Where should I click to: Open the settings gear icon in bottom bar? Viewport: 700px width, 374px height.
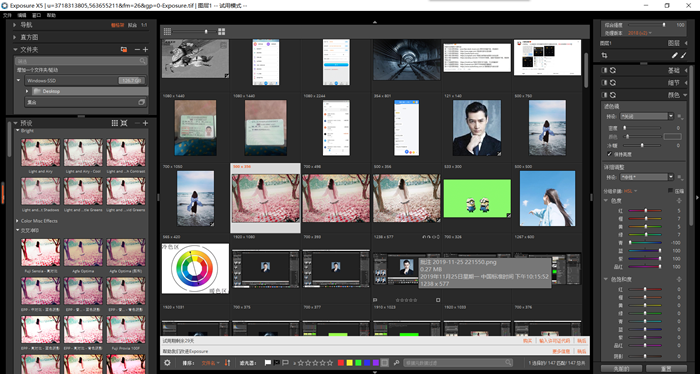(x=167, y=363)
